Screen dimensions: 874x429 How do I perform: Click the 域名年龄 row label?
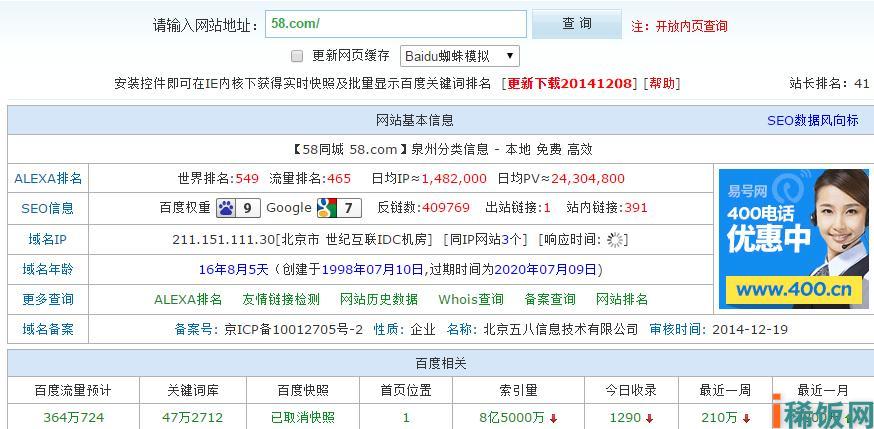click(x=48, y=270)
